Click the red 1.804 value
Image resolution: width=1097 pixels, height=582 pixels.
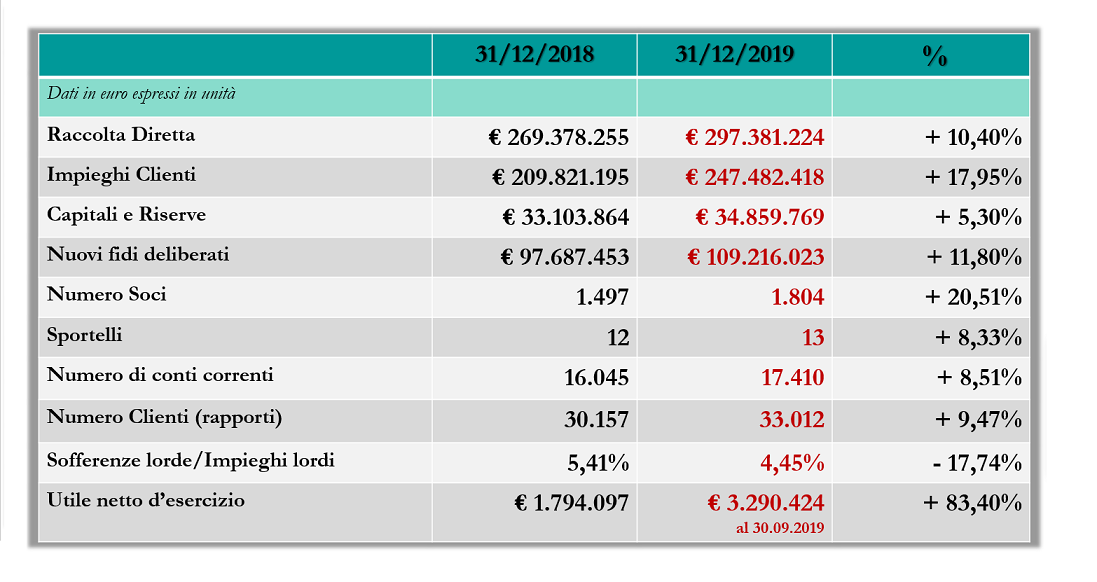point(798,297)
